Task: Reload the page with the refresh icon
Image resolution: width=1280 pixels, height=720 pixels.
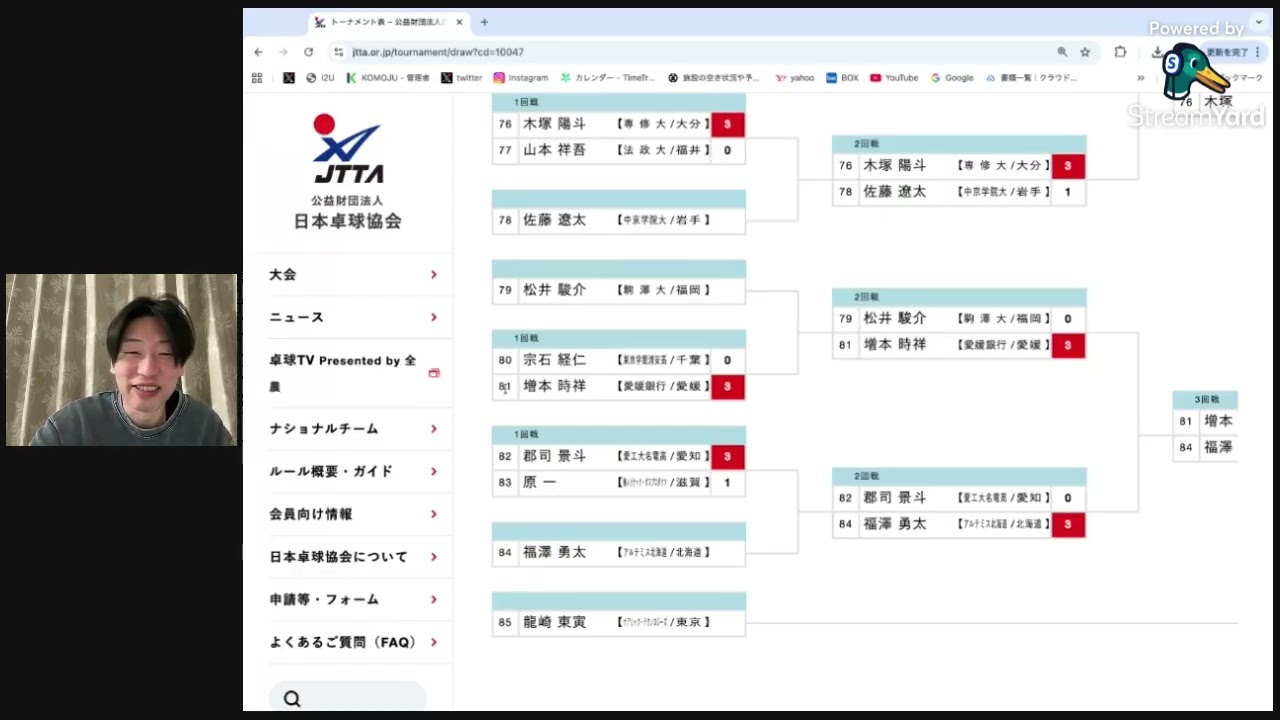Action: coord(308,52)
